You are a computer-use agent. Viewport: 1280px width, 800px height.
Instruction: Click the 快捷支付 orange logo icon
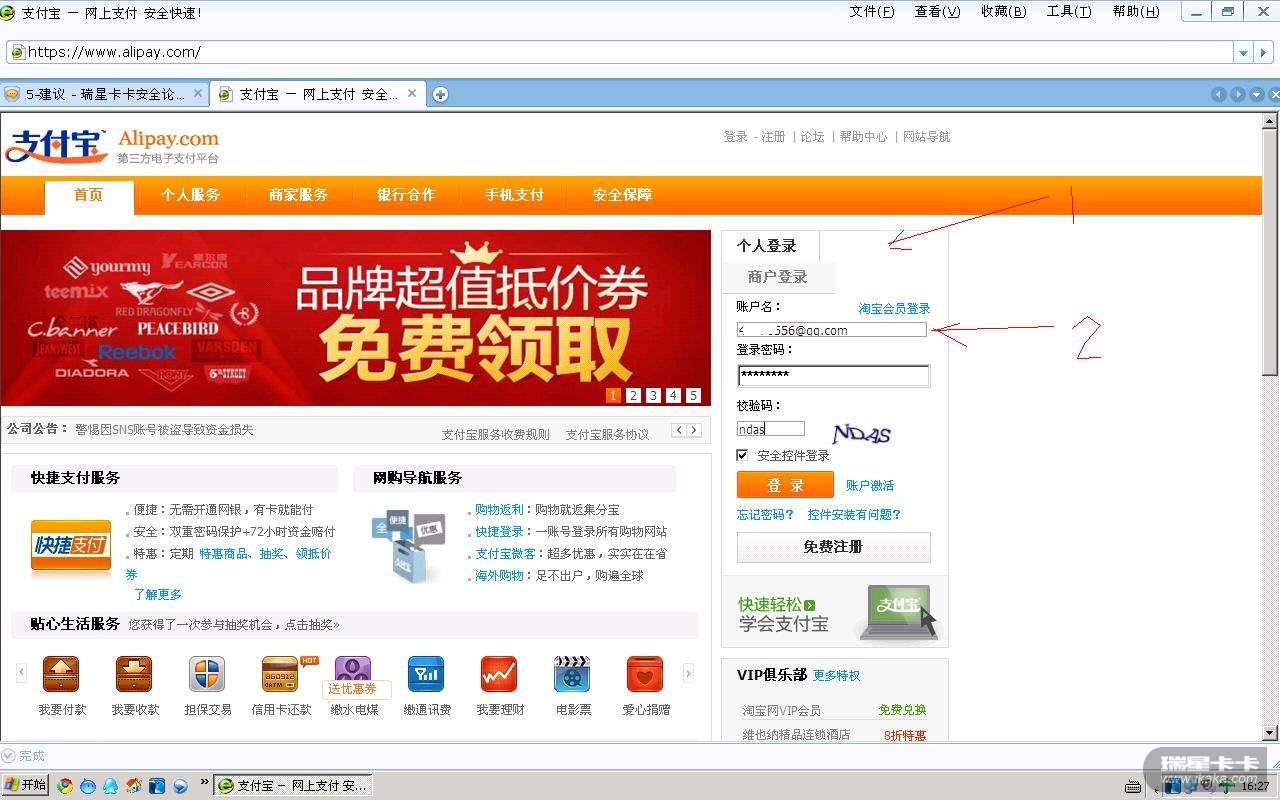pyautogui.click(x=71, y=548)
